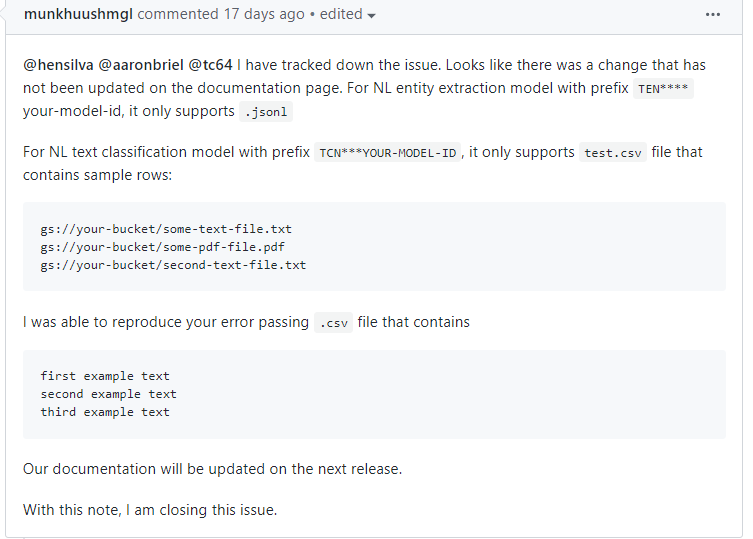
Task: Click the some-pdf-file.pdf path line
Action: [162, 247]
